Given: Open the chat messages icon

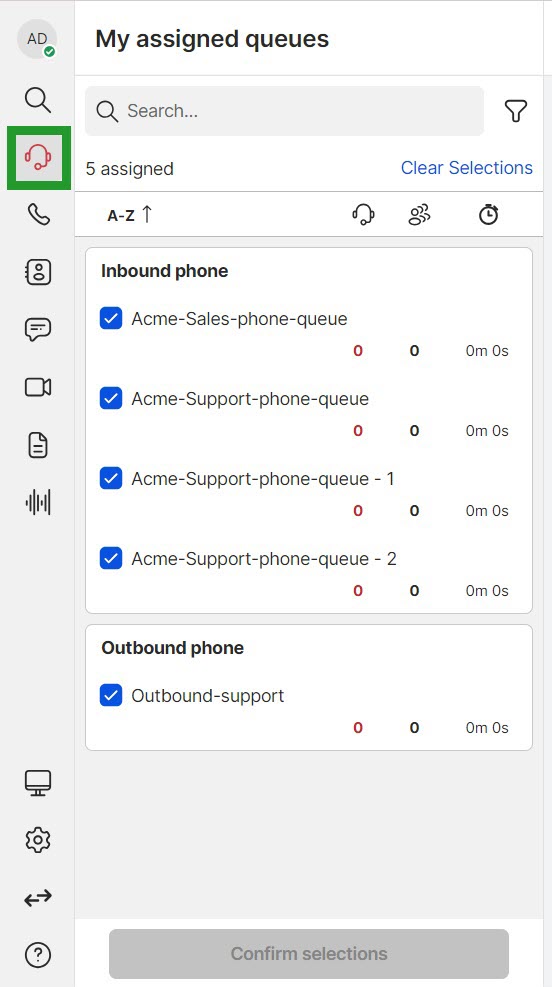Looking at the screenshot, I should point(38,330).
